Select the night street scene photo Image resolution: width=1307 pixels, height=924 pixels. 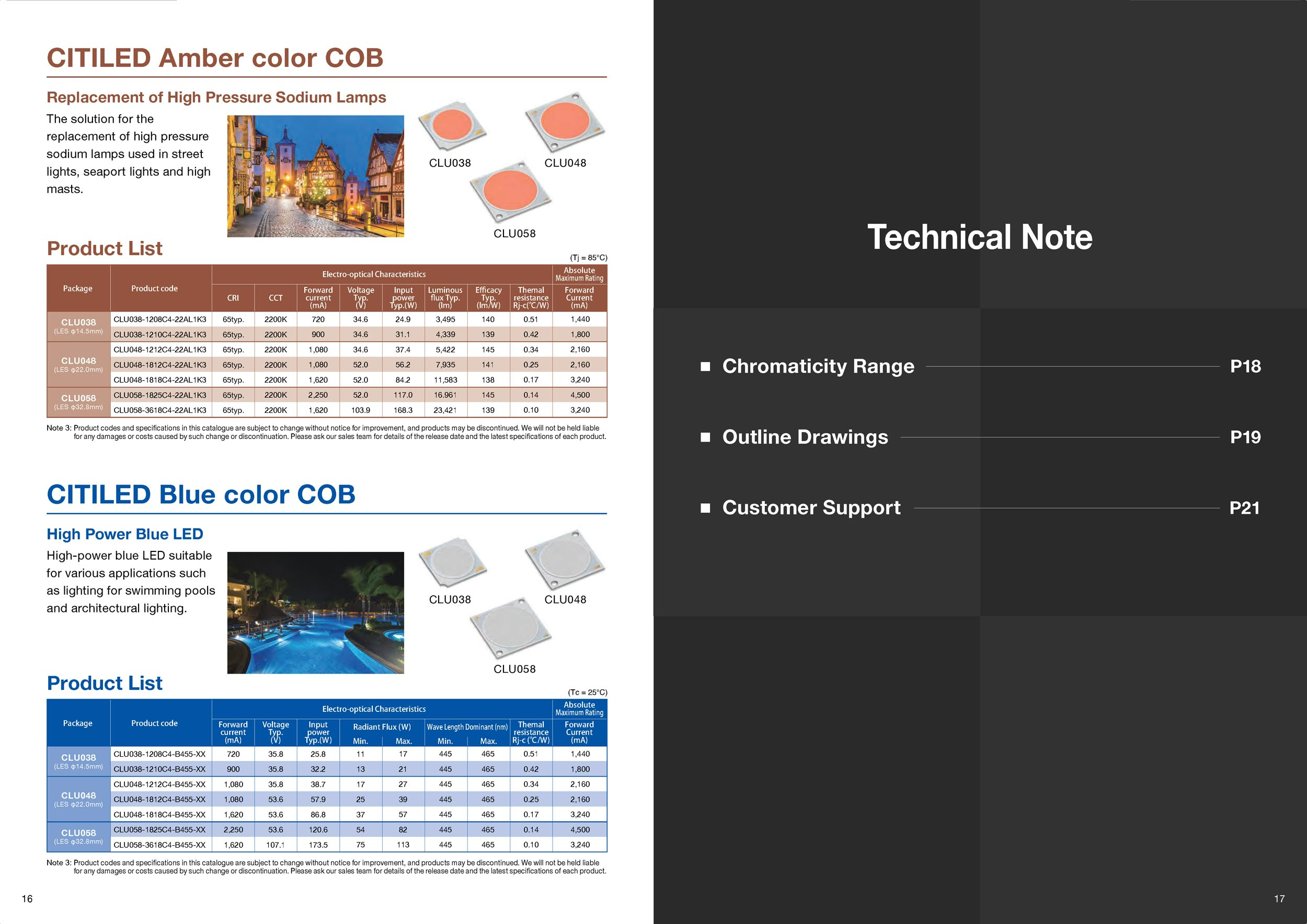(315, 176)
